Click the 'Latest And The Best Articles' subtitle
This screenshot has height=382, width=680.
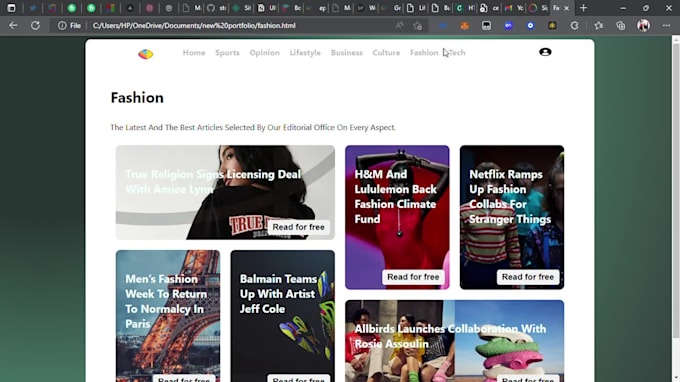pos(253,127)
